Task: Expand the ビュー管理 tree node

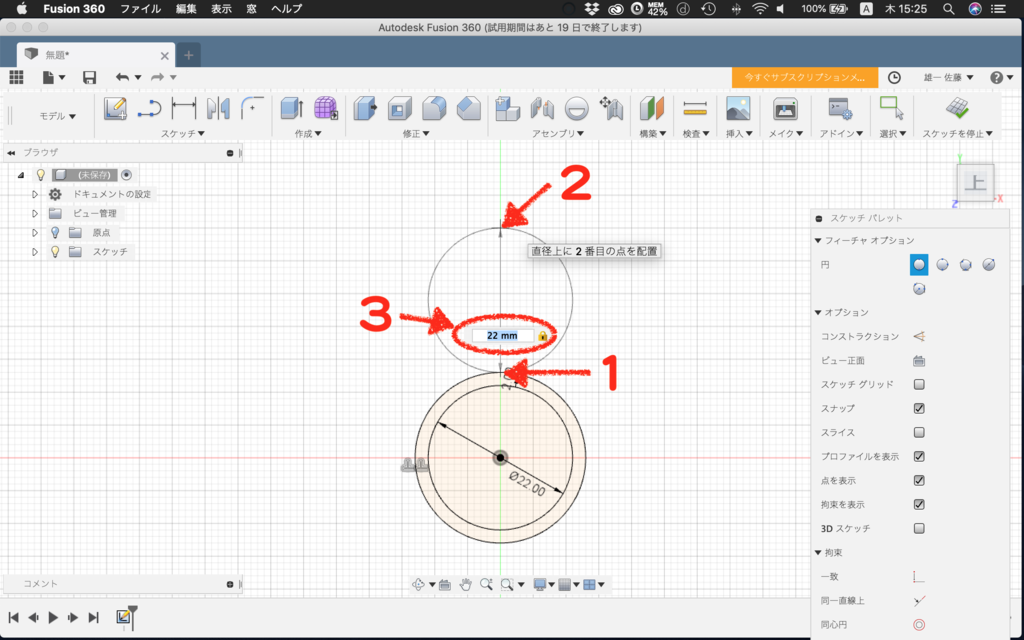Action: coord(35,214)
